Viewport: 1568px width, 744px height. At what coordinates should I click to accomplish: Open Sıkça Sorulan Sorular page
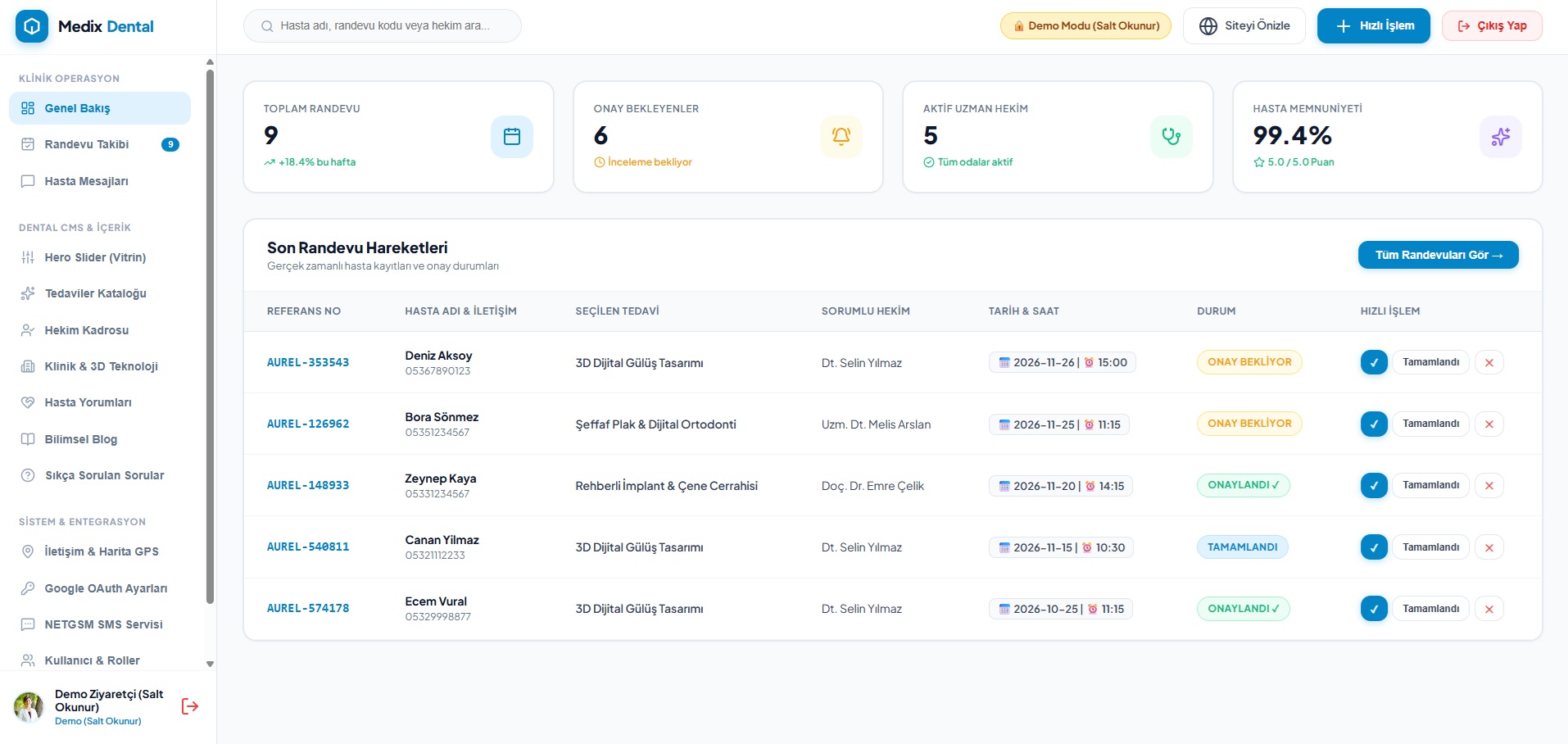point(100,475)
